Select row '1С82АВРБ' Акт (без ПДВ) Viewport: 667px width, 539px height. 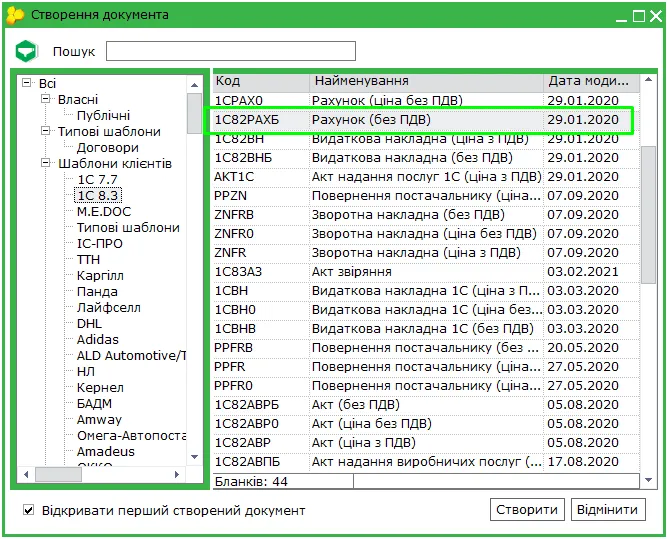coord(426,405)
